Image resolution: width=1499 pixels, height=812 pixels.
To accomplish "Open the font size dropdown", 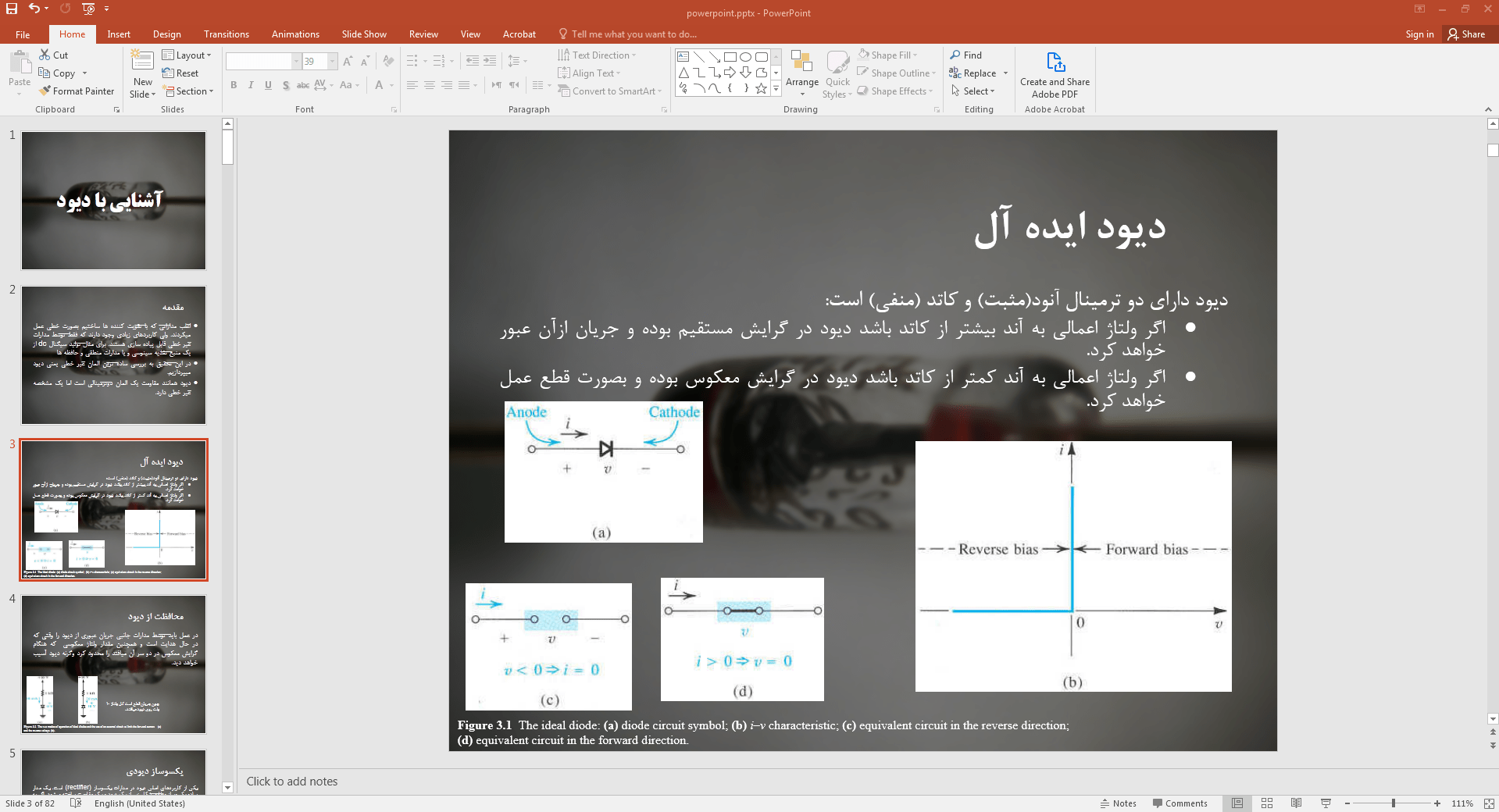I will [x=333, y=62].
